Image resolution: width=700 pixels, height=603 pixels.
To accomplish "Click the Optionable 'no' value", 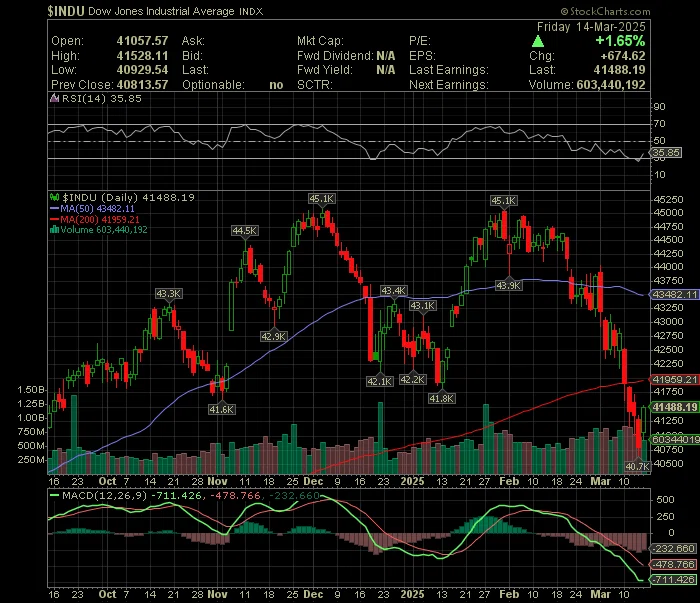I will pos(276,85).
